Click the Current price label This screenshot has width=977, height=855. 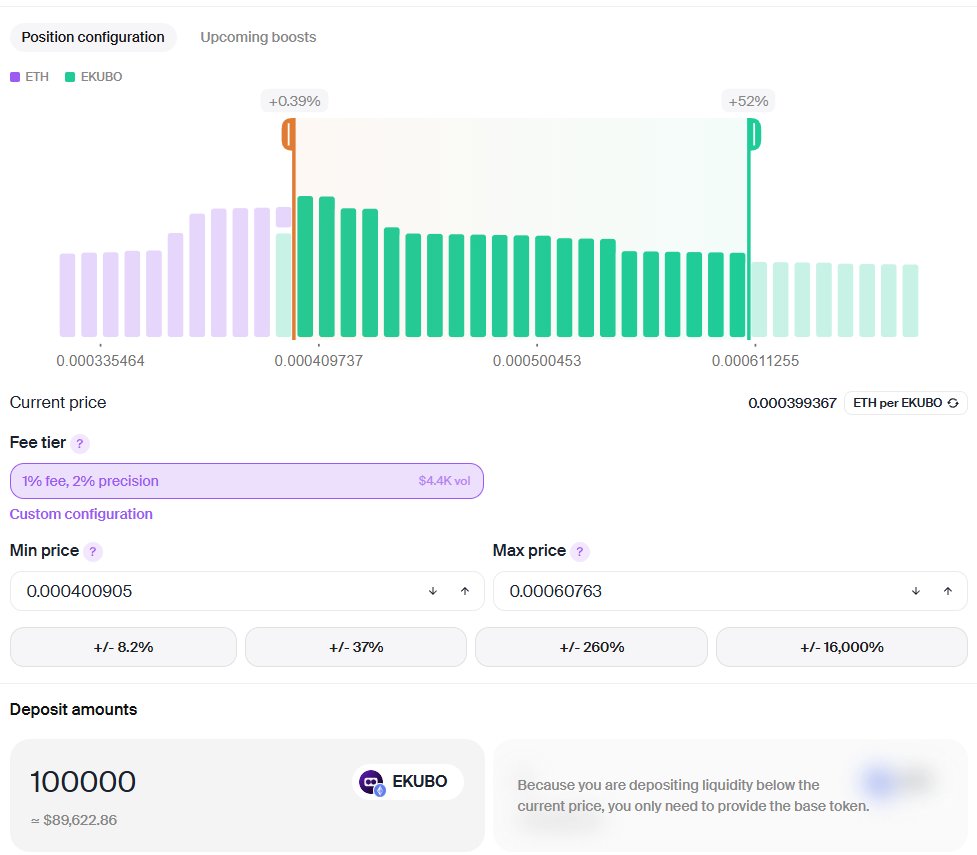pos(58,403)
